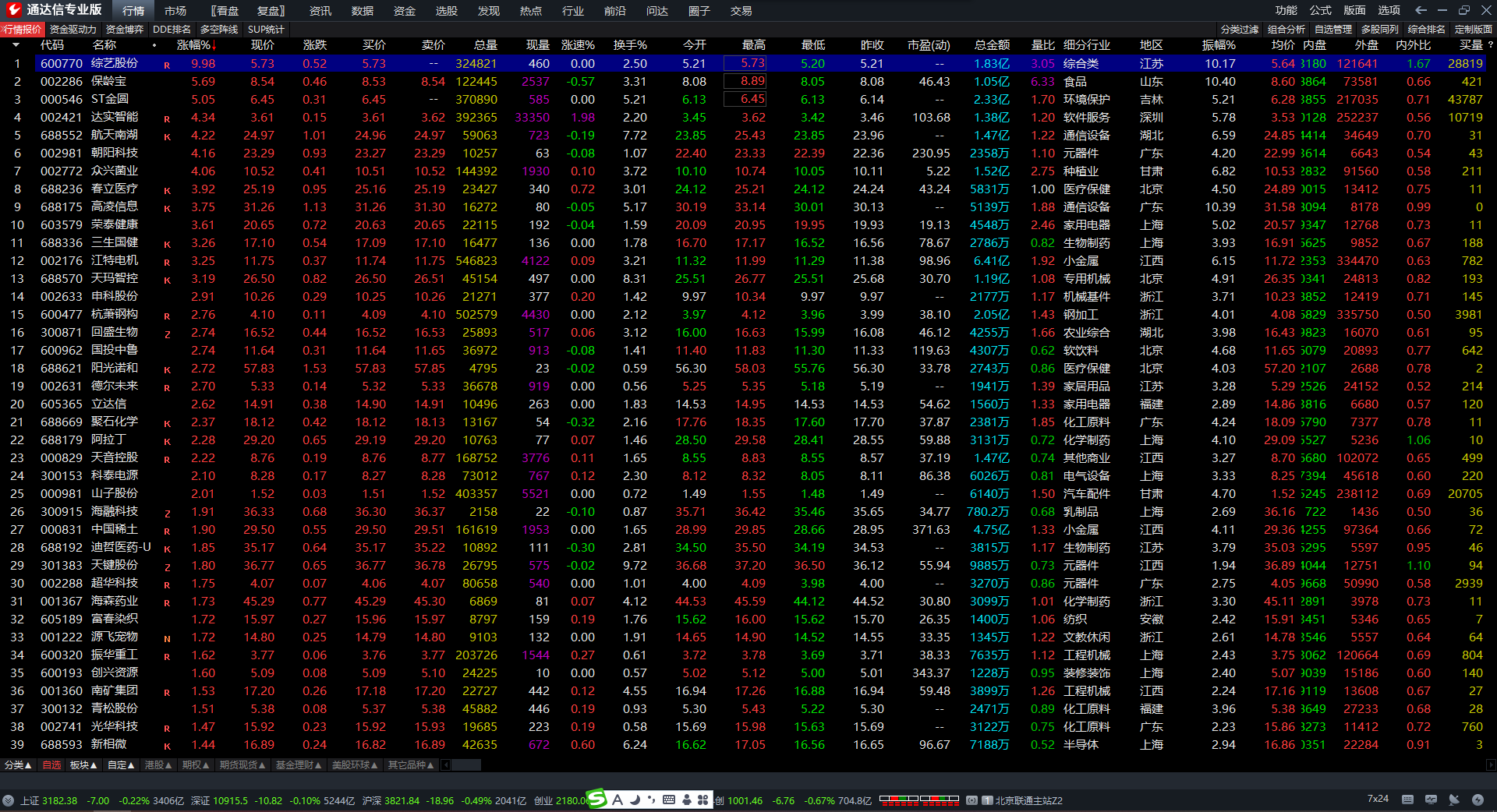The height and width of the screenshot is (812, 1497).
Task: Click the 自选管理 button
Action: pos(1333,30)
